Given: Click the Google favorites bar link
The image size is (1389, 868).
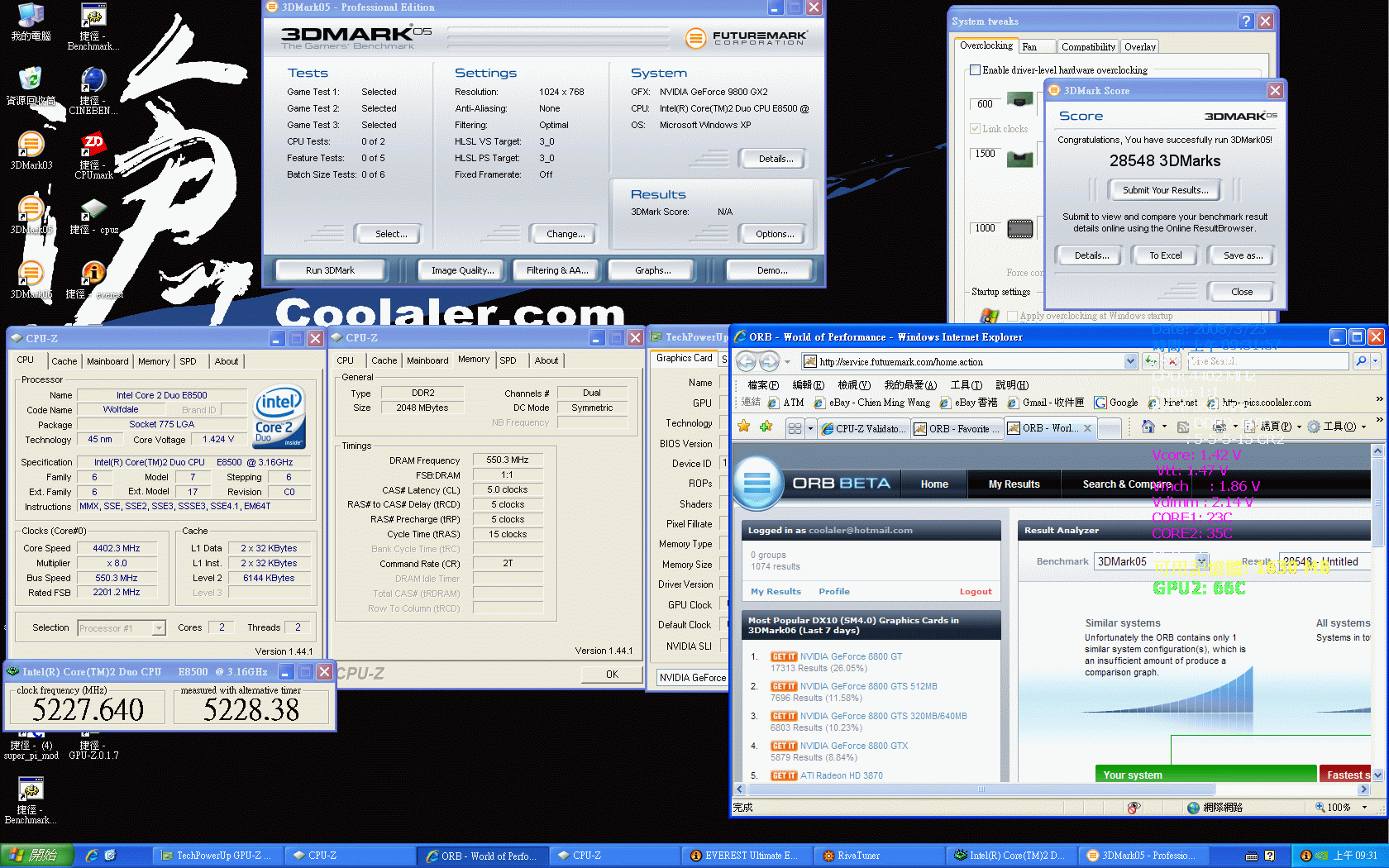Looking at the screenshot, I should coord(1117,403).
